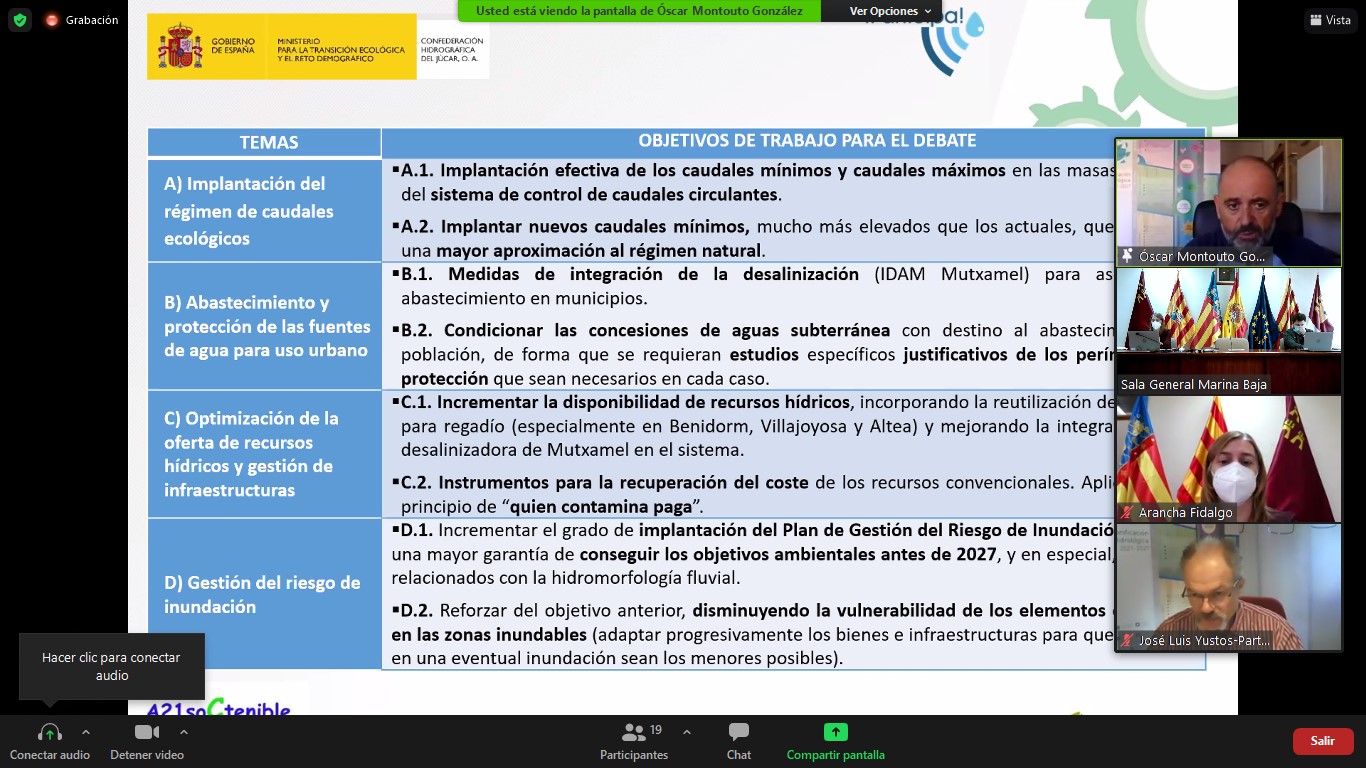This screenshot has width=1366, height=768.
Task: Open the Vista layout menu
Action: [x=1330, y=20]
